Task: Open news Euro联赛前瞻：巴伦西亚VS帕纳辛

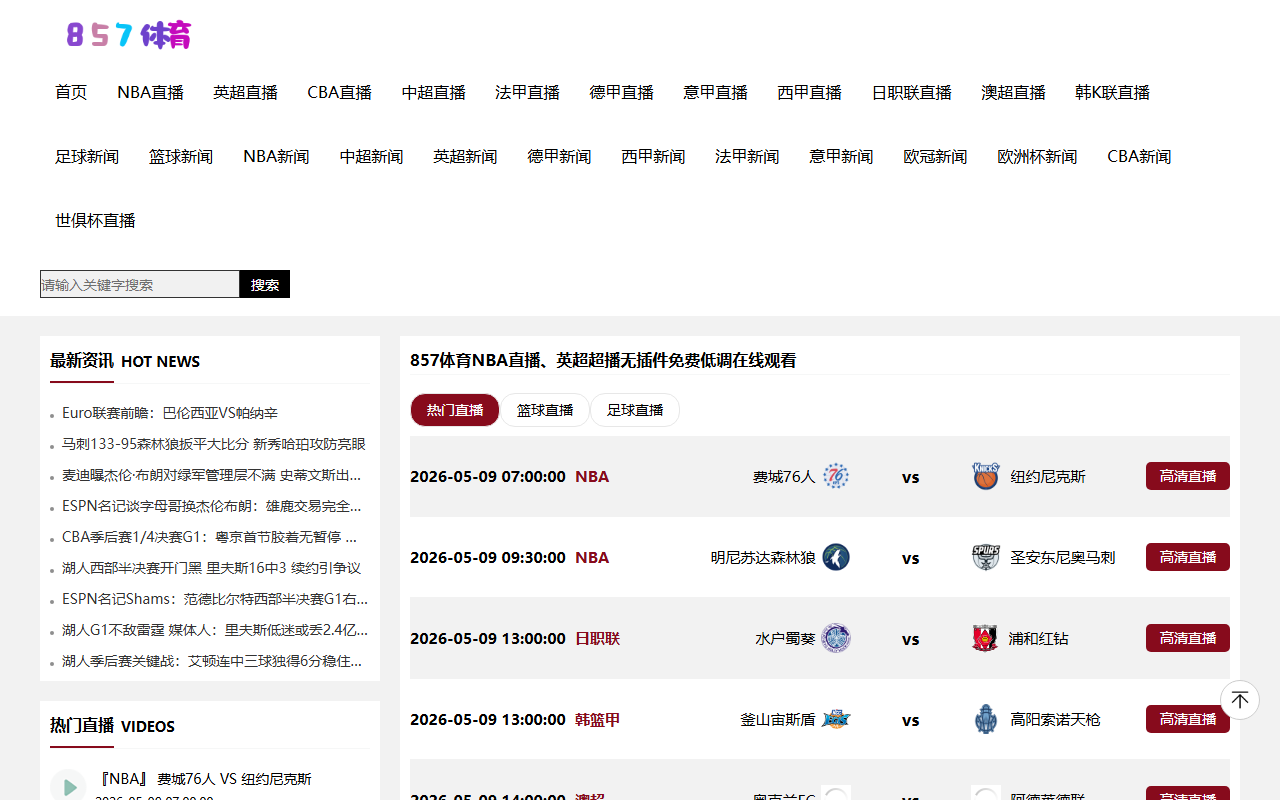Action: (x=170, y=413)
